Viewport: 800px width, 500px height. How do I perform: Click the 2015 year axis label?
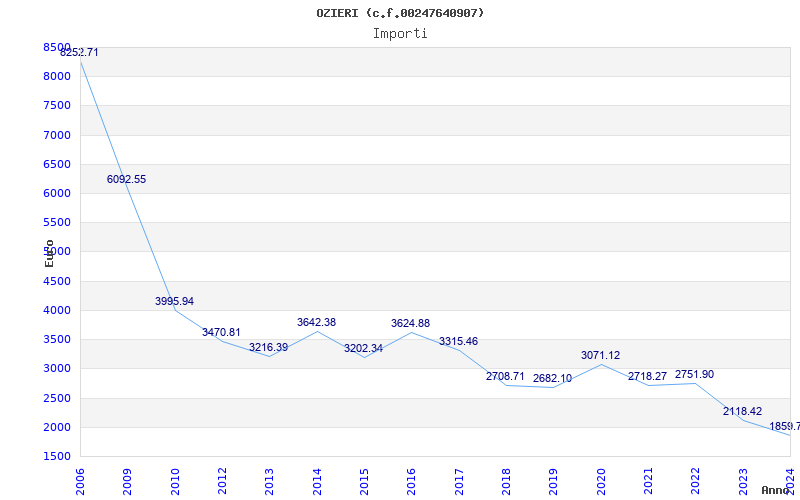pos(364,482)
